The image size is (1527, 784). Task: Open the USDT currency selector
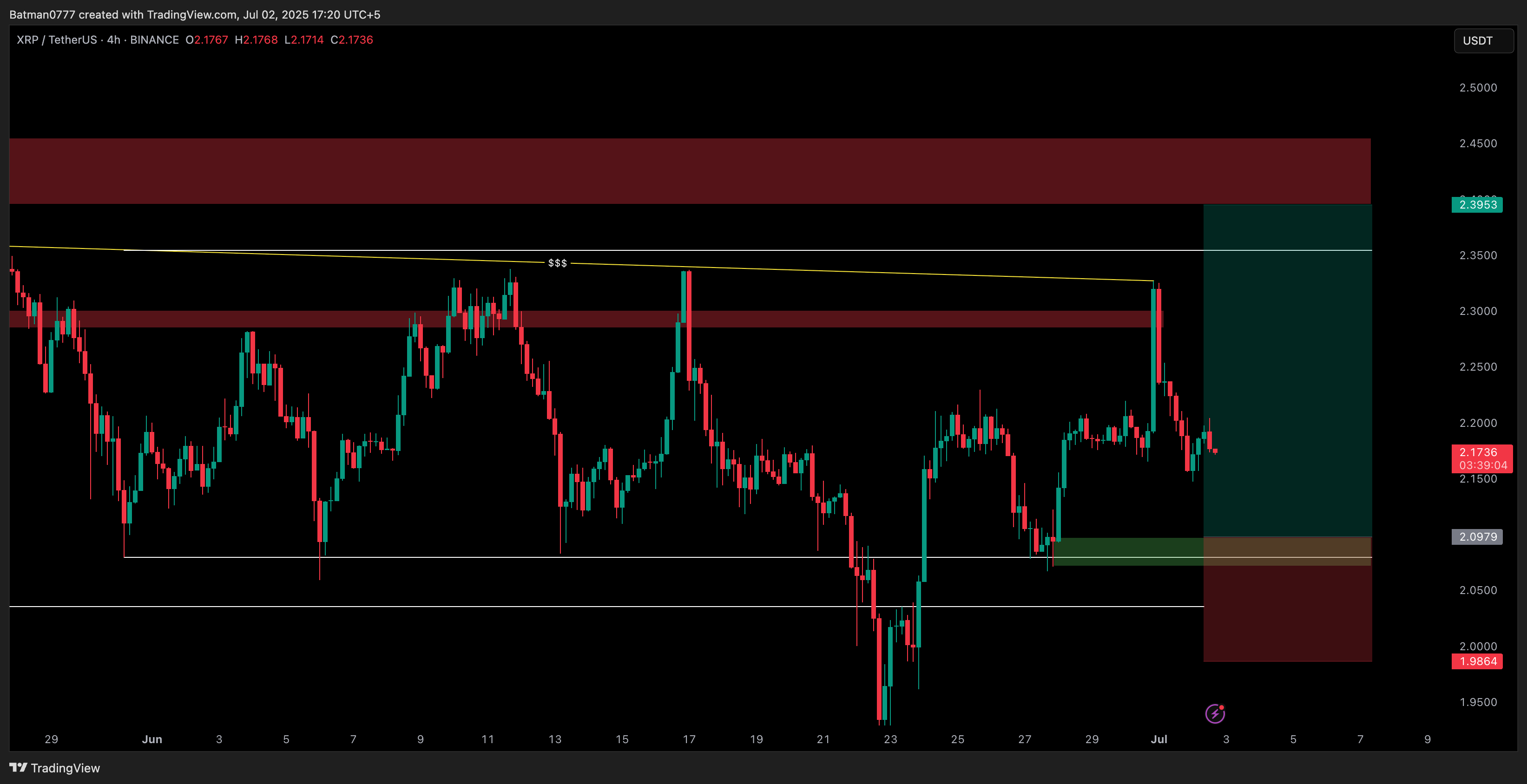point(1483,41)
